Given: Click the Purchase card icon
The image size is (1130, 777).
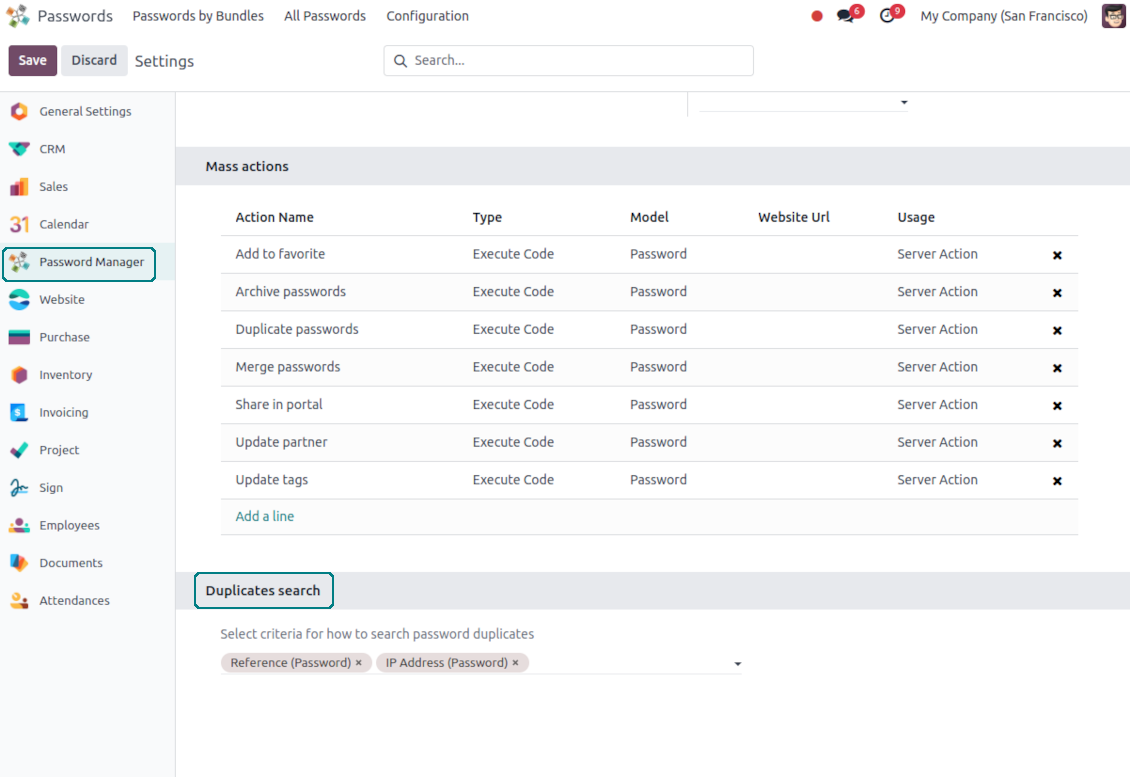Looking at the screenshot, I should (19, 337).
